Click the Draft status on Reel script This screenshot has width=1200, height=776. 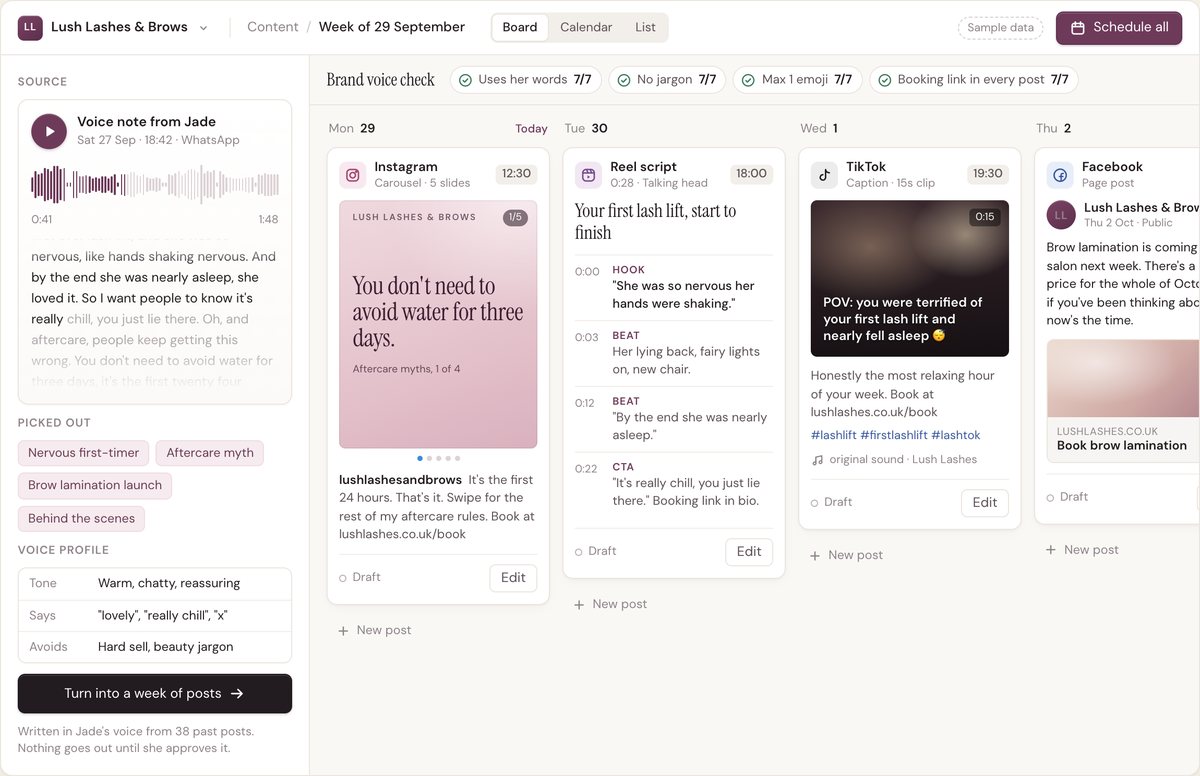pos(596,552)
